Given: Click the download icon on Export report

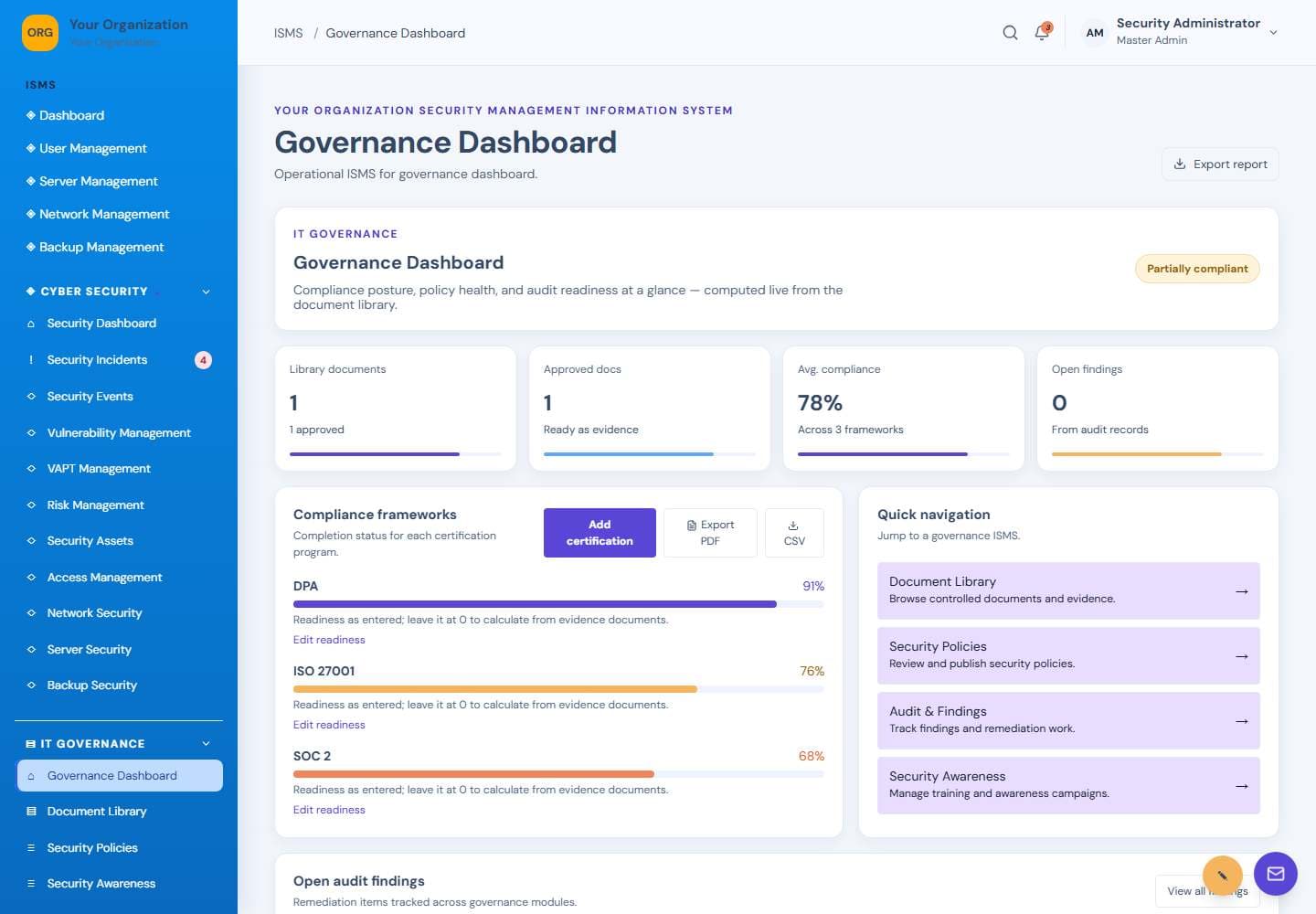Looking at the screenshot, I should pyautogui.click(x=1180, y=165).
